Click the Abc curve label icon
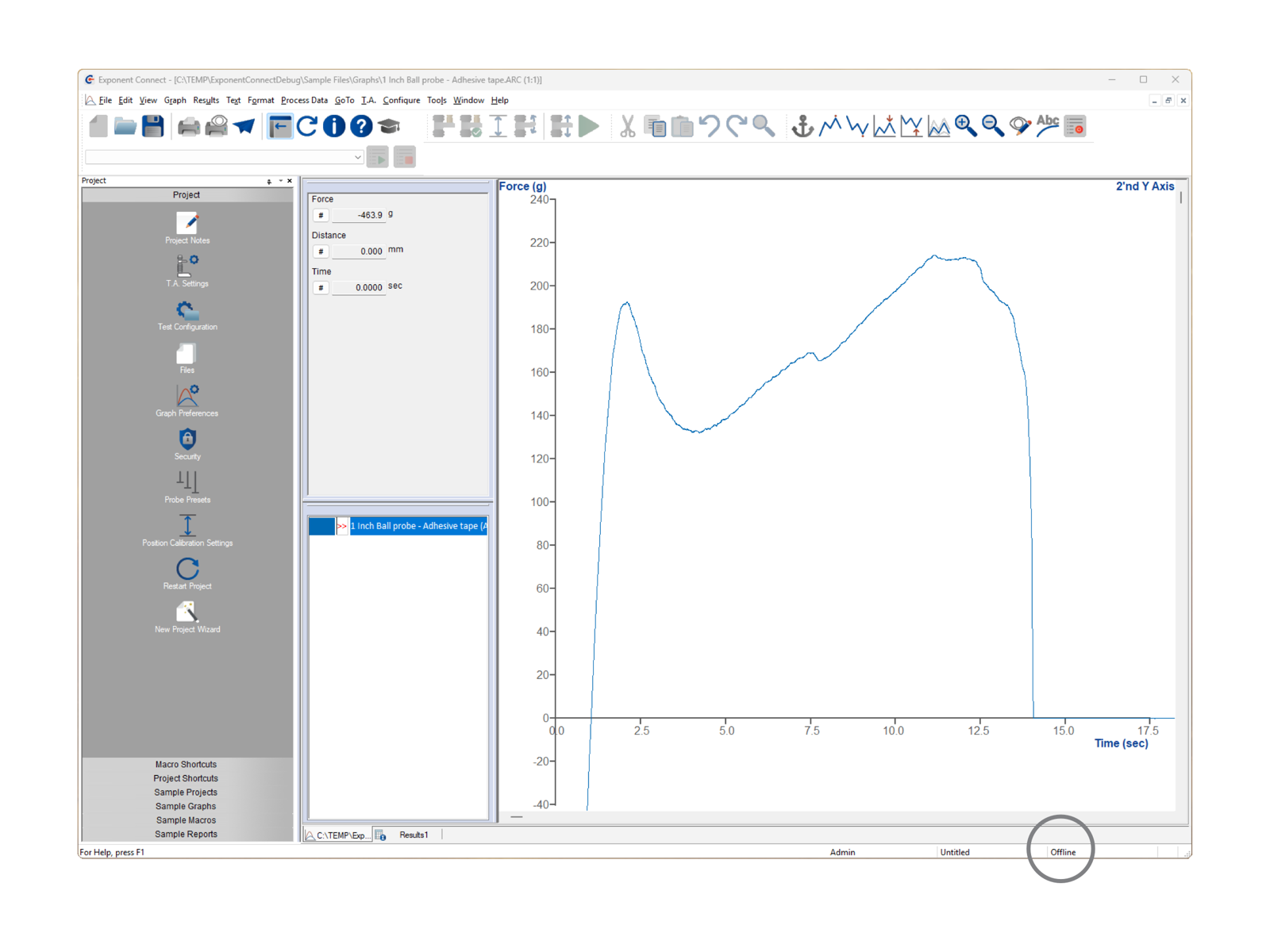1270x952 pixels. pyautogui.click(x=1048, y=126)
